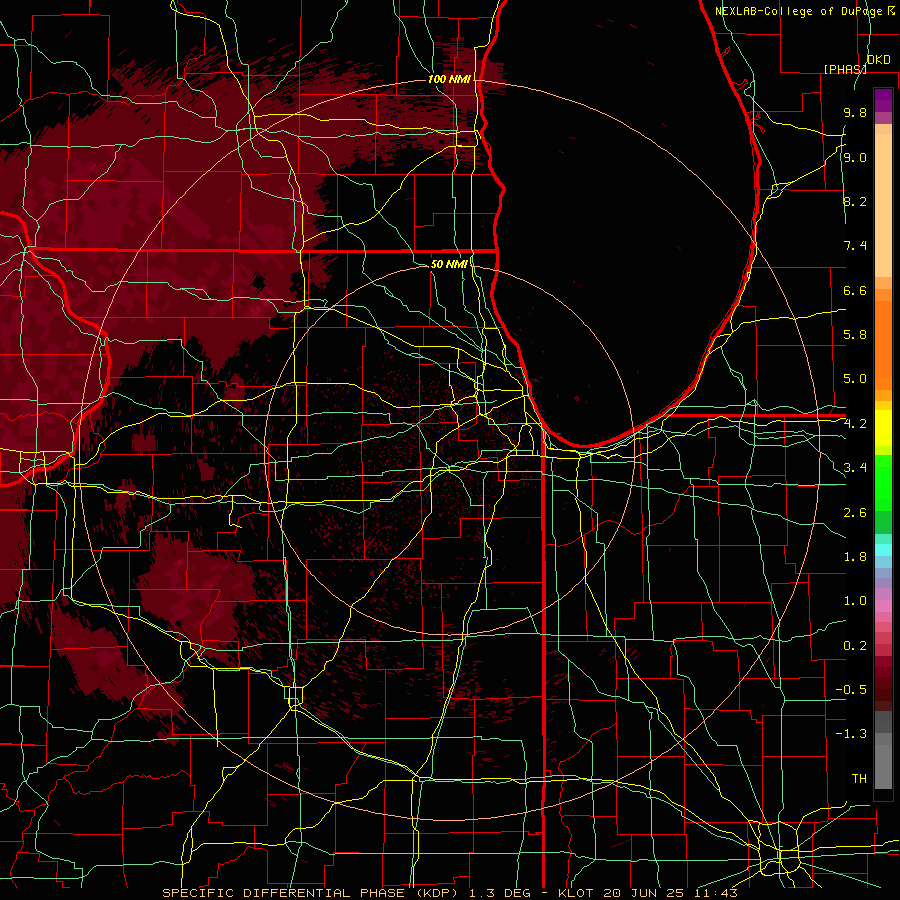Click the -1.3 legend value
This screenshot has height=900, width=900.
tap(851, 734)
